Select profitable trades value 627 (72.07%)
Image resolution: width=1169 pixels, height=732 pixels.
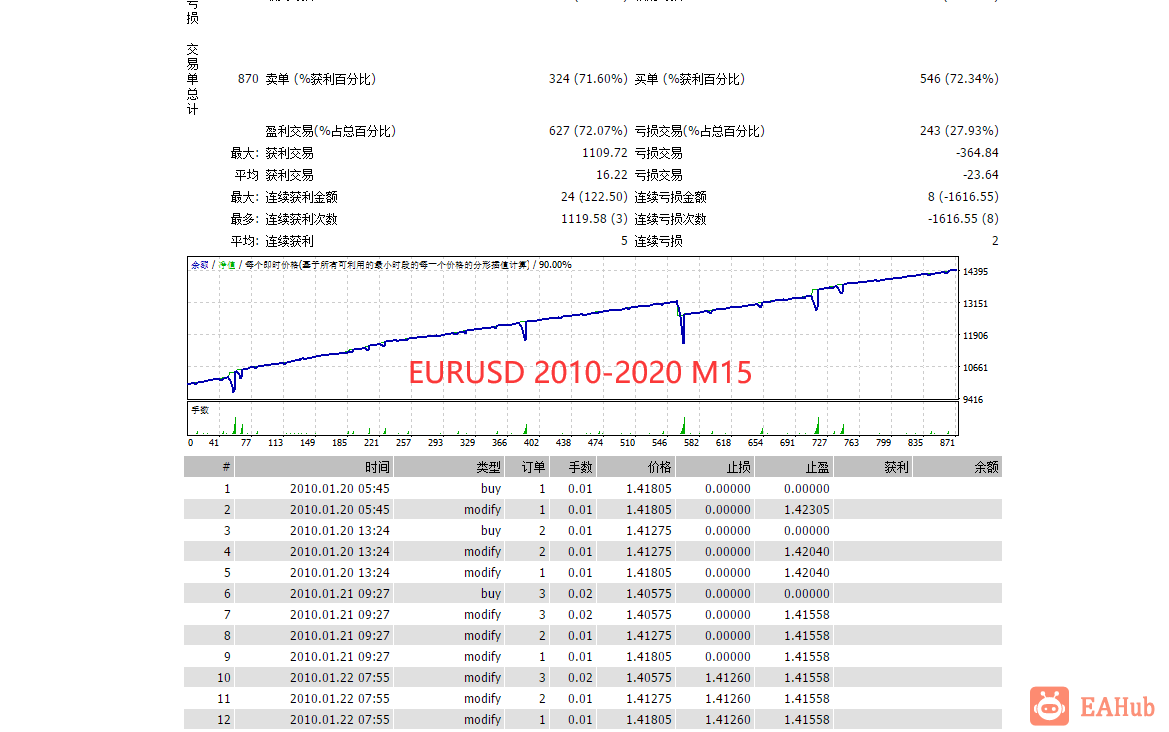coord(588,131)
